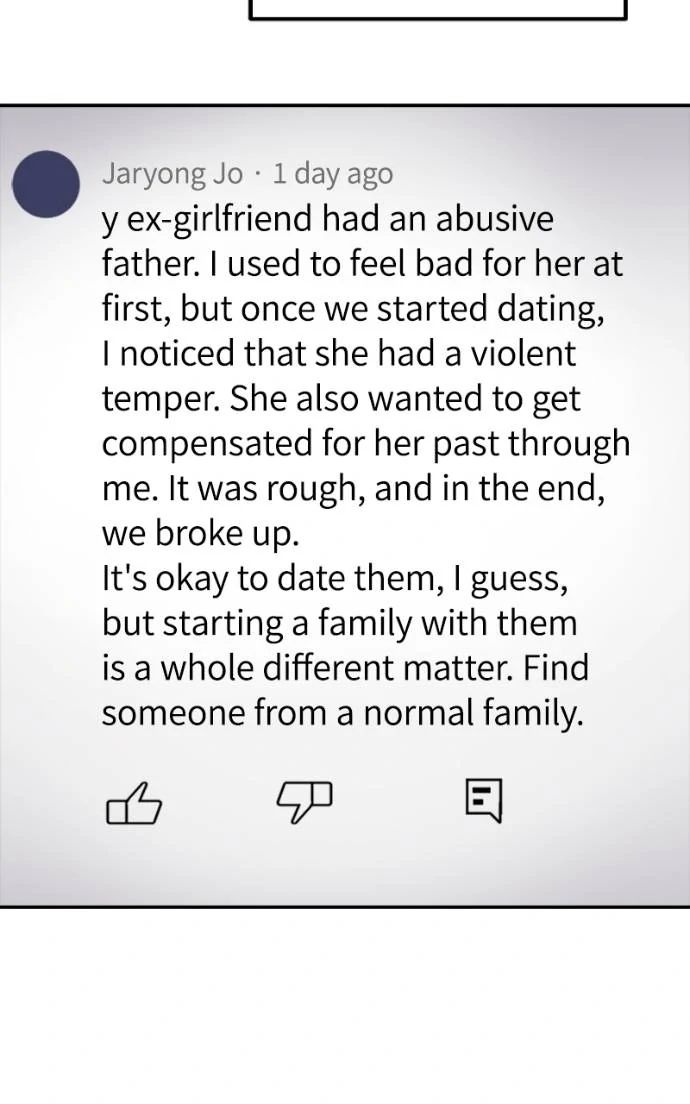Click the round blue profile avatar

(46, 184)
